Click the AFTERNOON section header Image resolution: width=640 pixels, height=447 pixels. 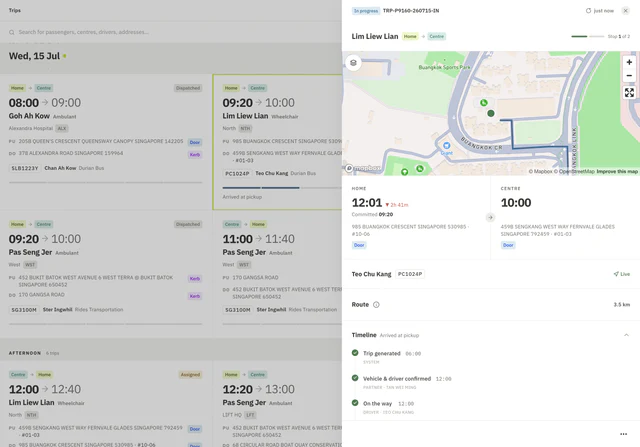pyautogui.click(x=25, y=353)
